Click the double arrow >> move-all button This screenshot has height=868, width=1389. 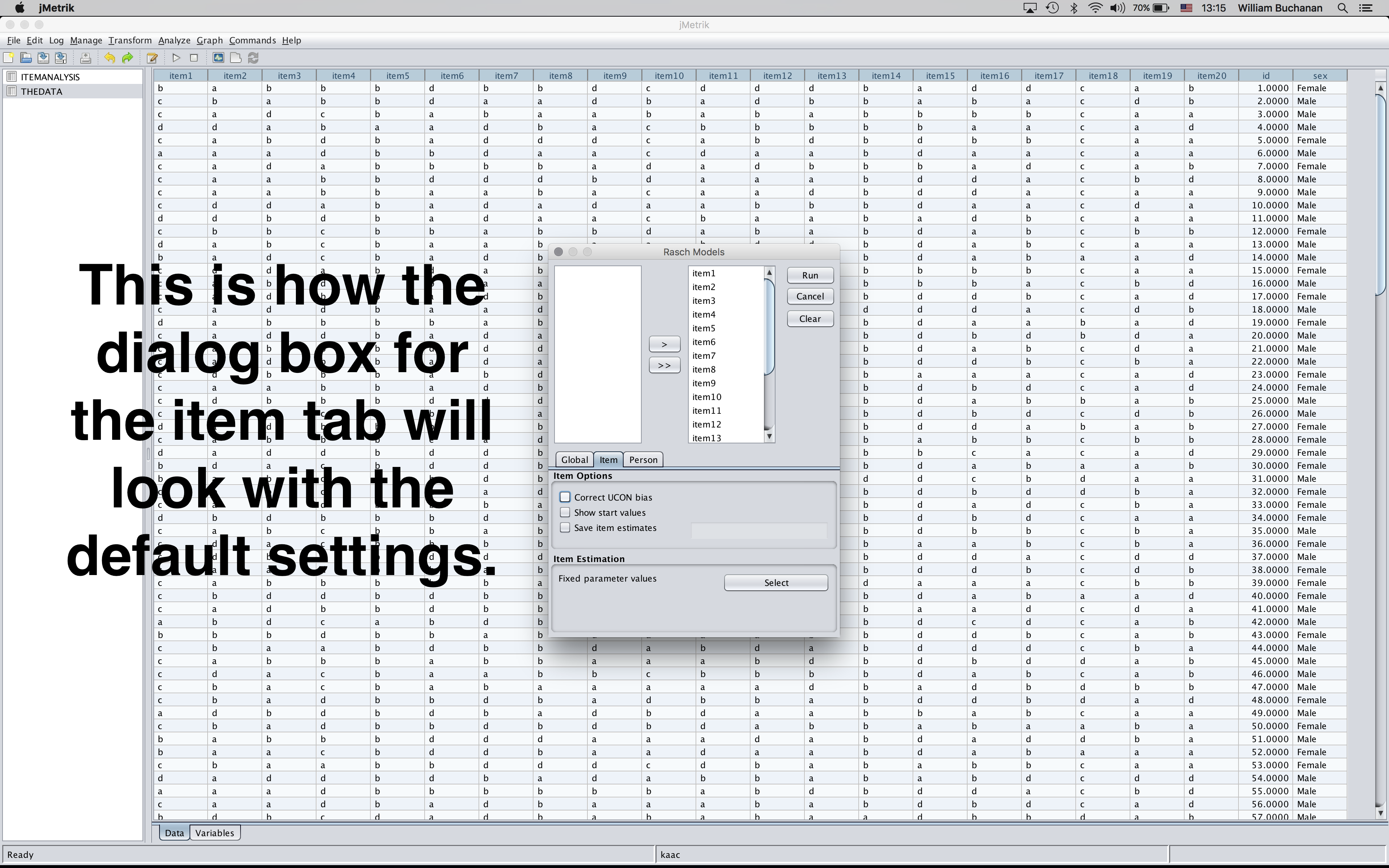pyautogui.click(x=664, y=365)
